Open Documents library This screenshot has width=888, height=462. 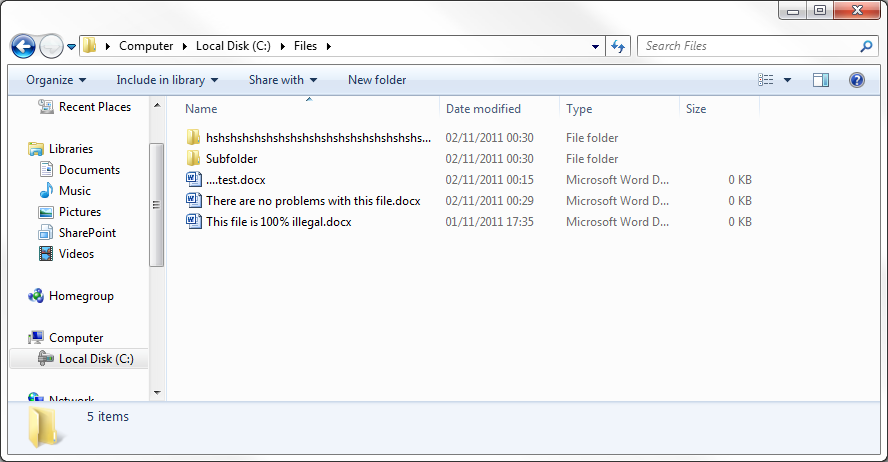point(89,170)
